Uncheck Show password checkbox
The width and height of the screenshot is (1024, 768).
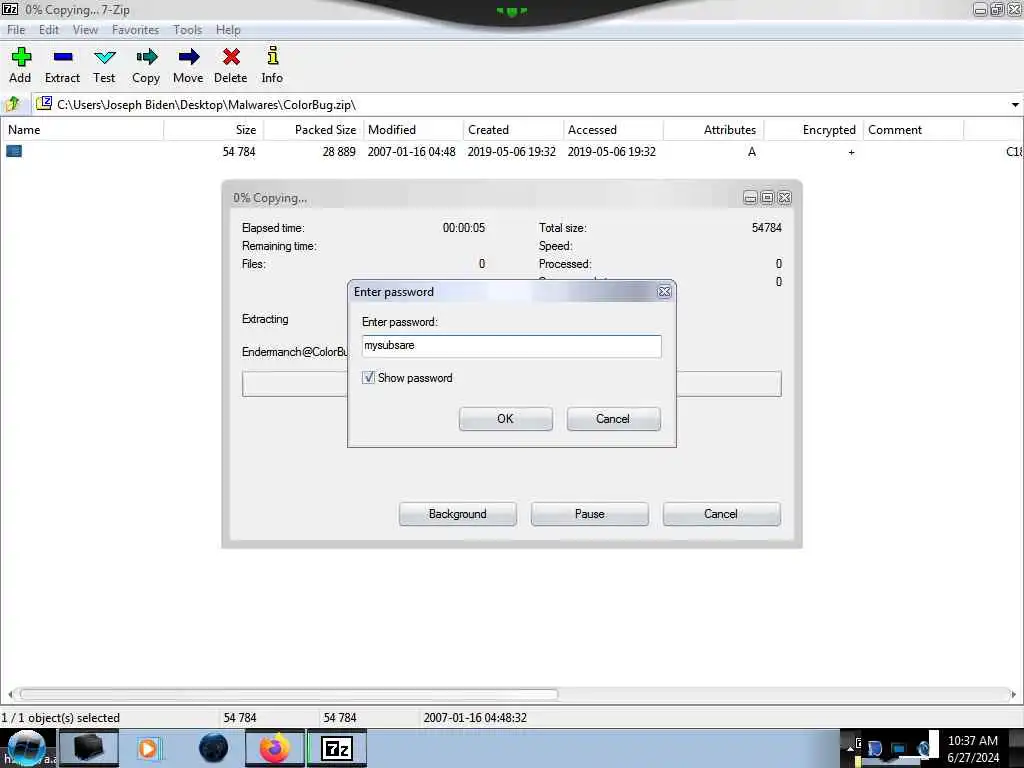[368, 377]
